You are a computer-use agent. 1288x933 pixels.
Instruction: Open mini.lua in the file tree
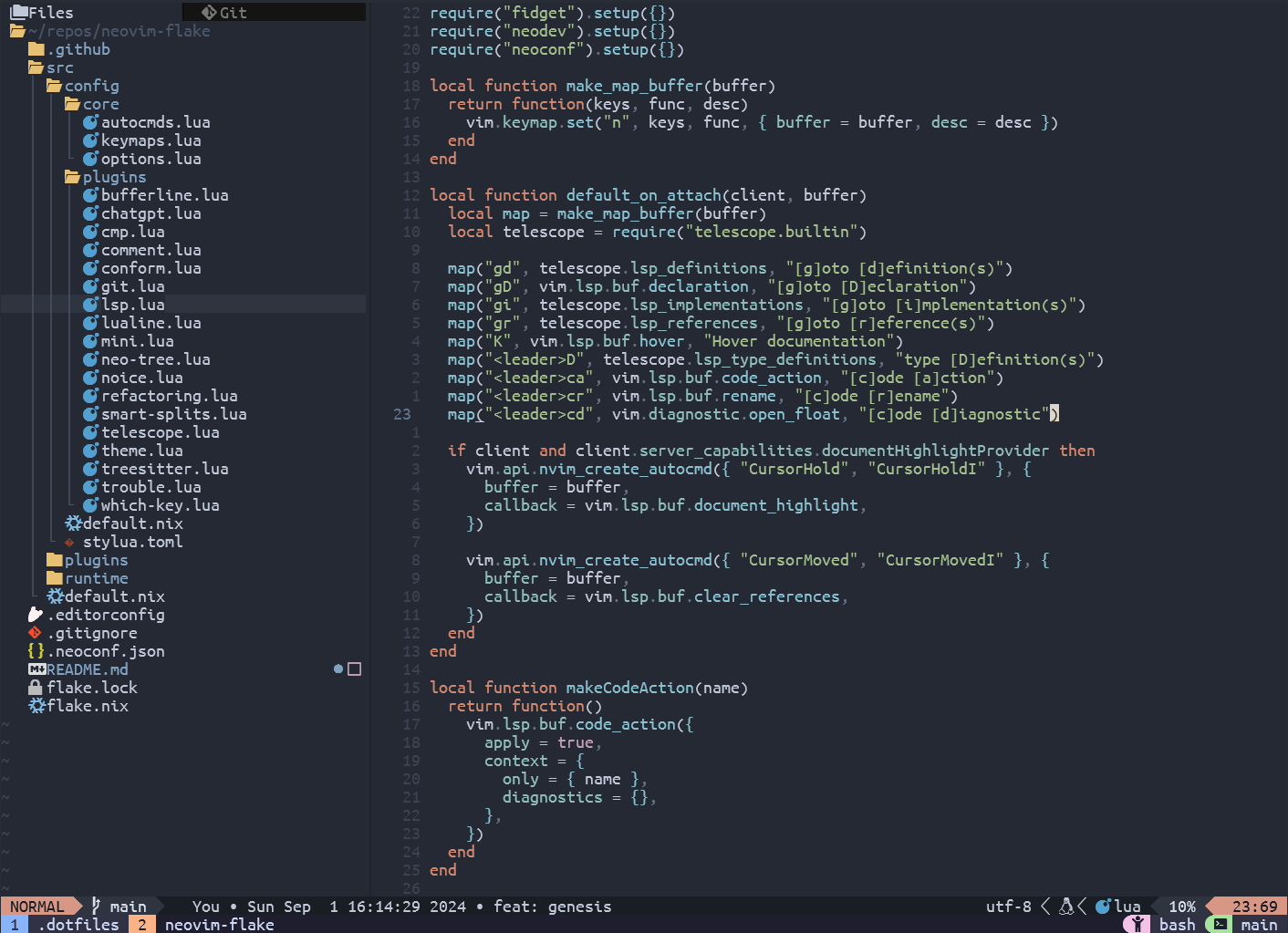coord(138,341)
